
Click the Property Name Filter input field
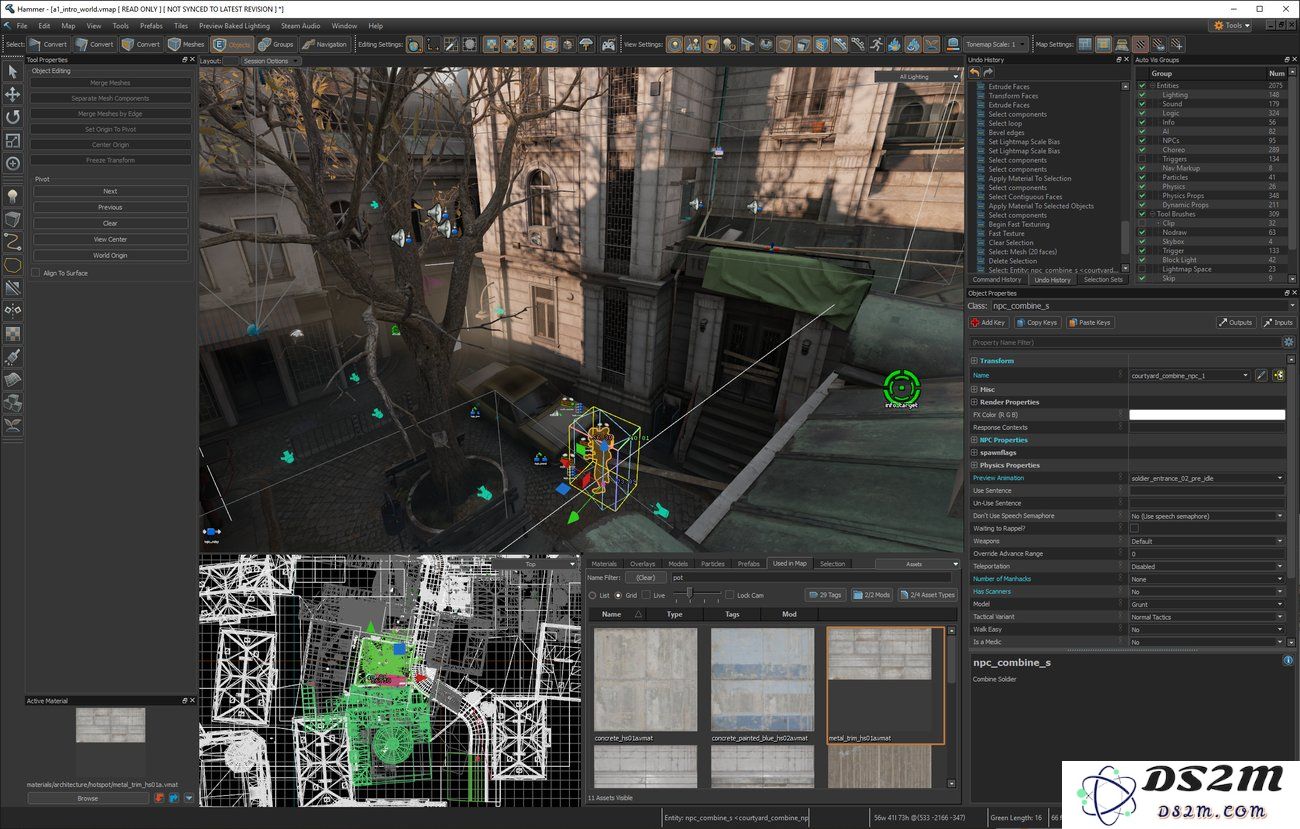coord(1124,342)
